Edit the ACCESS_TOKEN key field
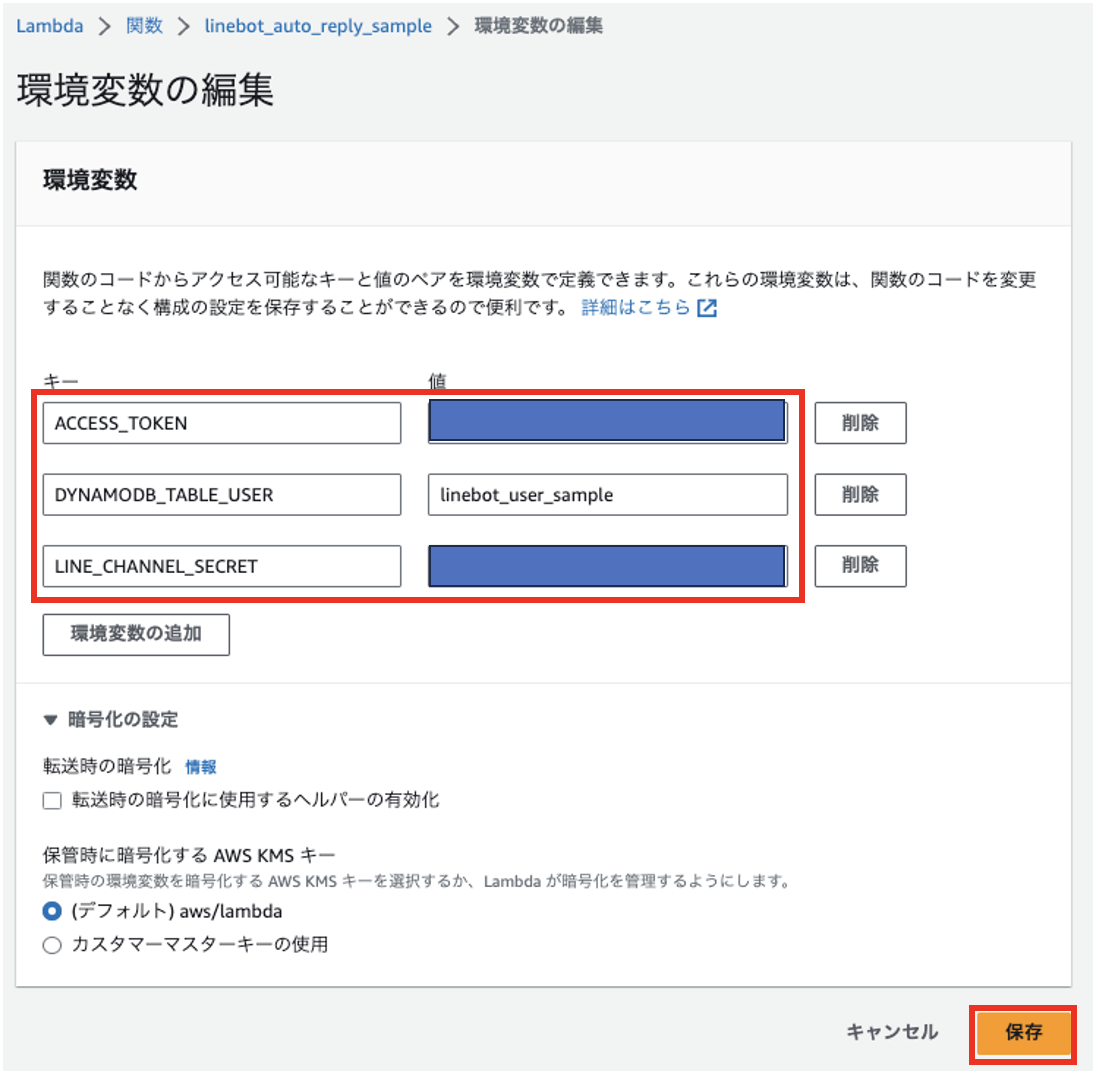Image resolution: width=1100 pixels, height=1076 pixels. [x=222, y=423]
